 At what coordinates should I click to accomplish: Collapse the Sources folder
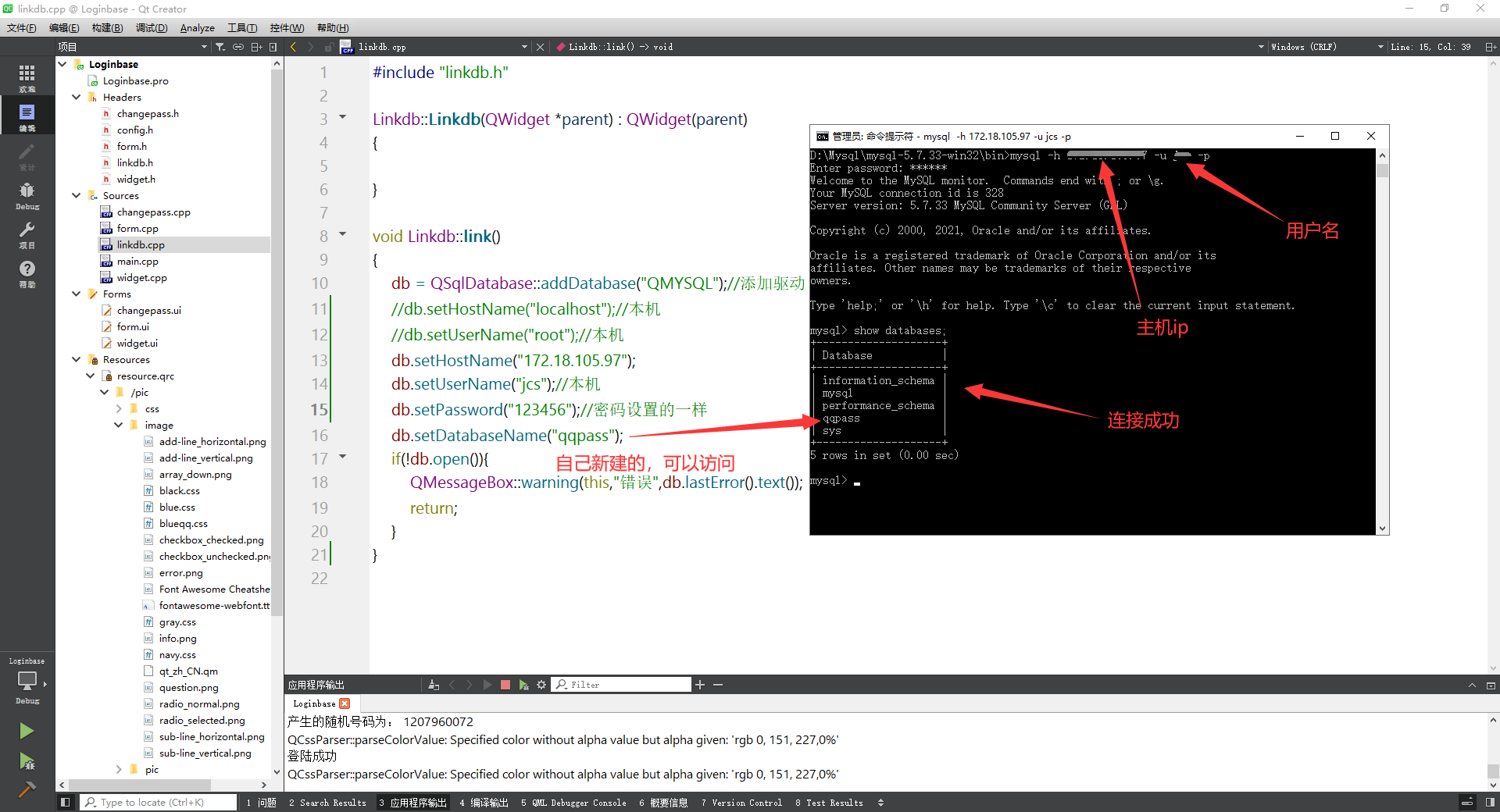click(77, 195)
